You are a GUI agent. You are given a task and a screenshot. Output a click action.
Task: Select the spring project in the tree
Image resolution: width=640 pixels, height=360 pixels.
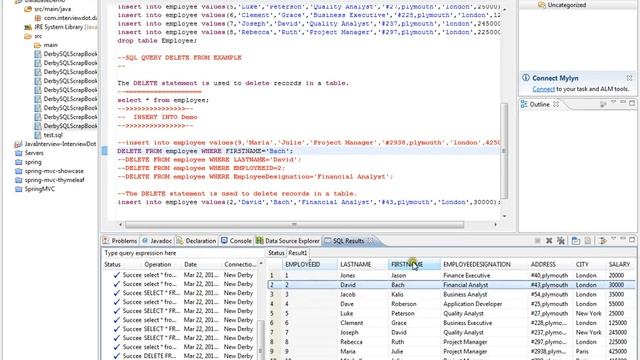pyautogui.click(x=33, y=162)
